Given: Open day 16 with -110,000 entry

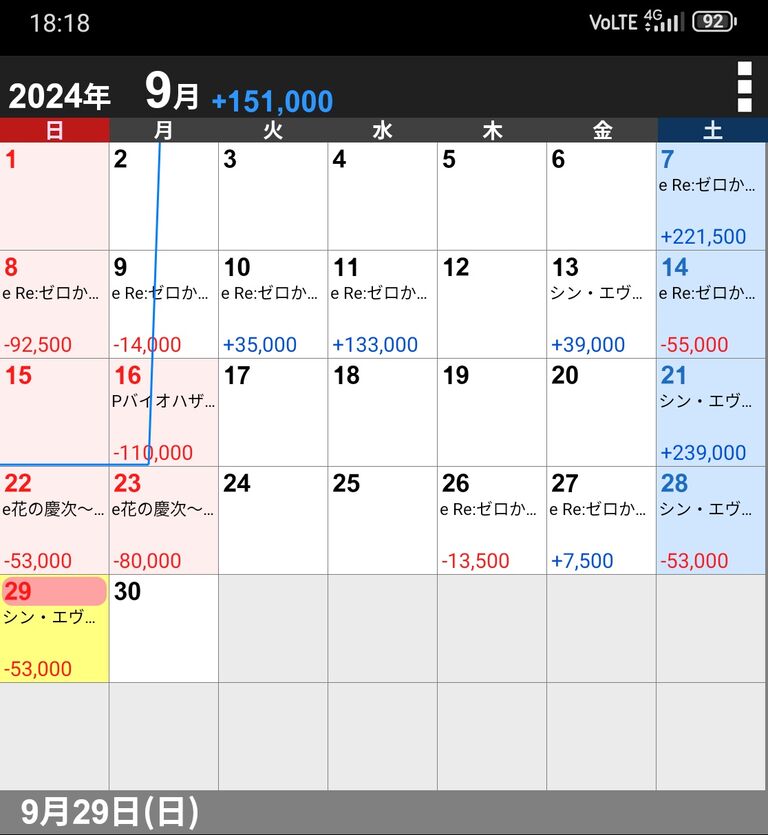Looking at the screenshot, I should [164, 413].
